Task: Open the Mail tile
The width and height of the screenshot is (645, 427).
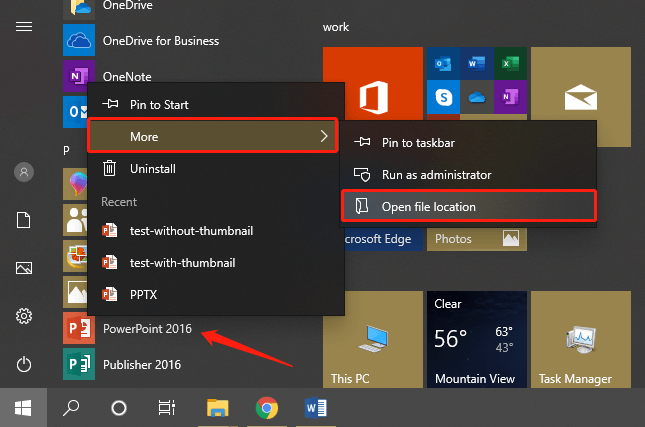Action: coord(581,97)
